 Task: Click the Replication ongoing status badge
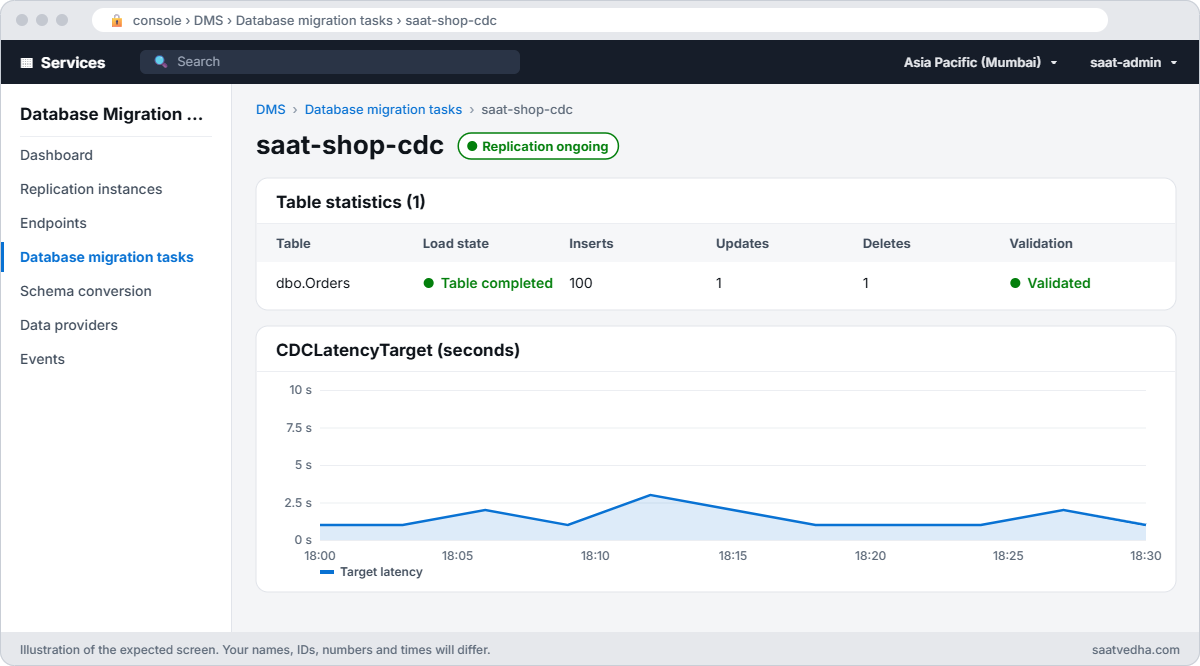(x=539, y=146)
